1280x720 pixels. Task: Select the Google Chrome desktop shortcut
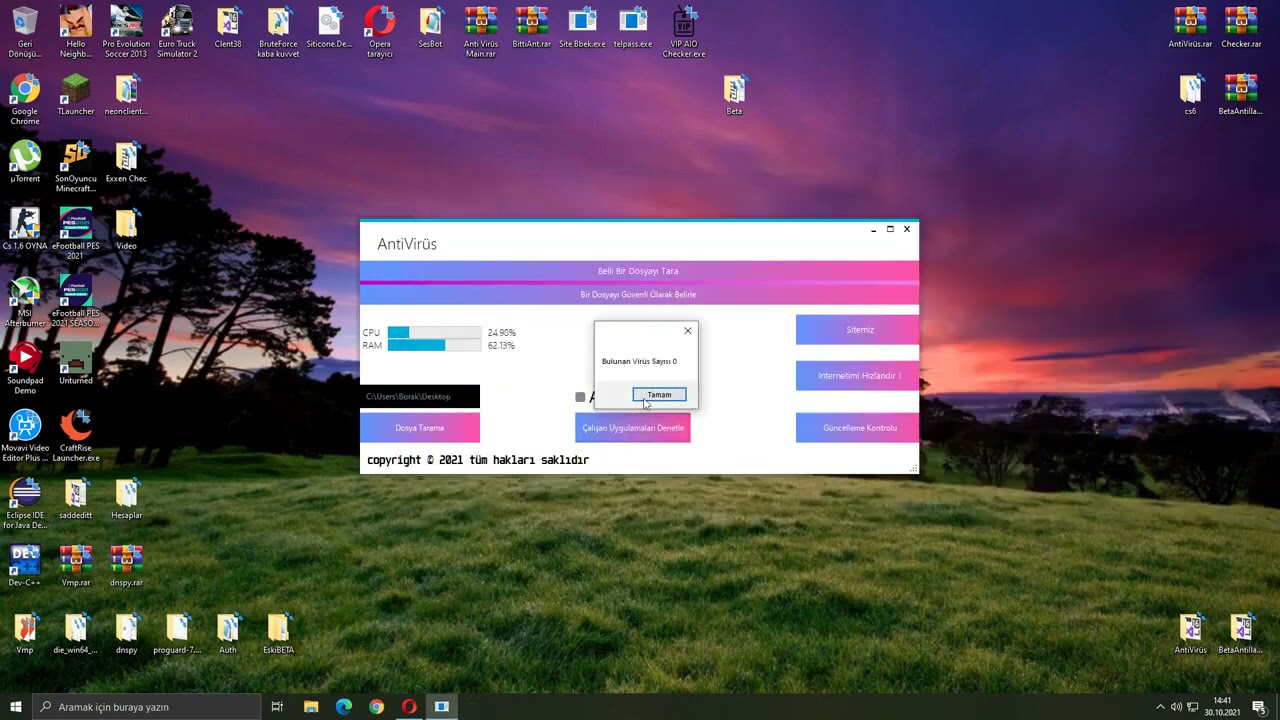coord(25,100)
